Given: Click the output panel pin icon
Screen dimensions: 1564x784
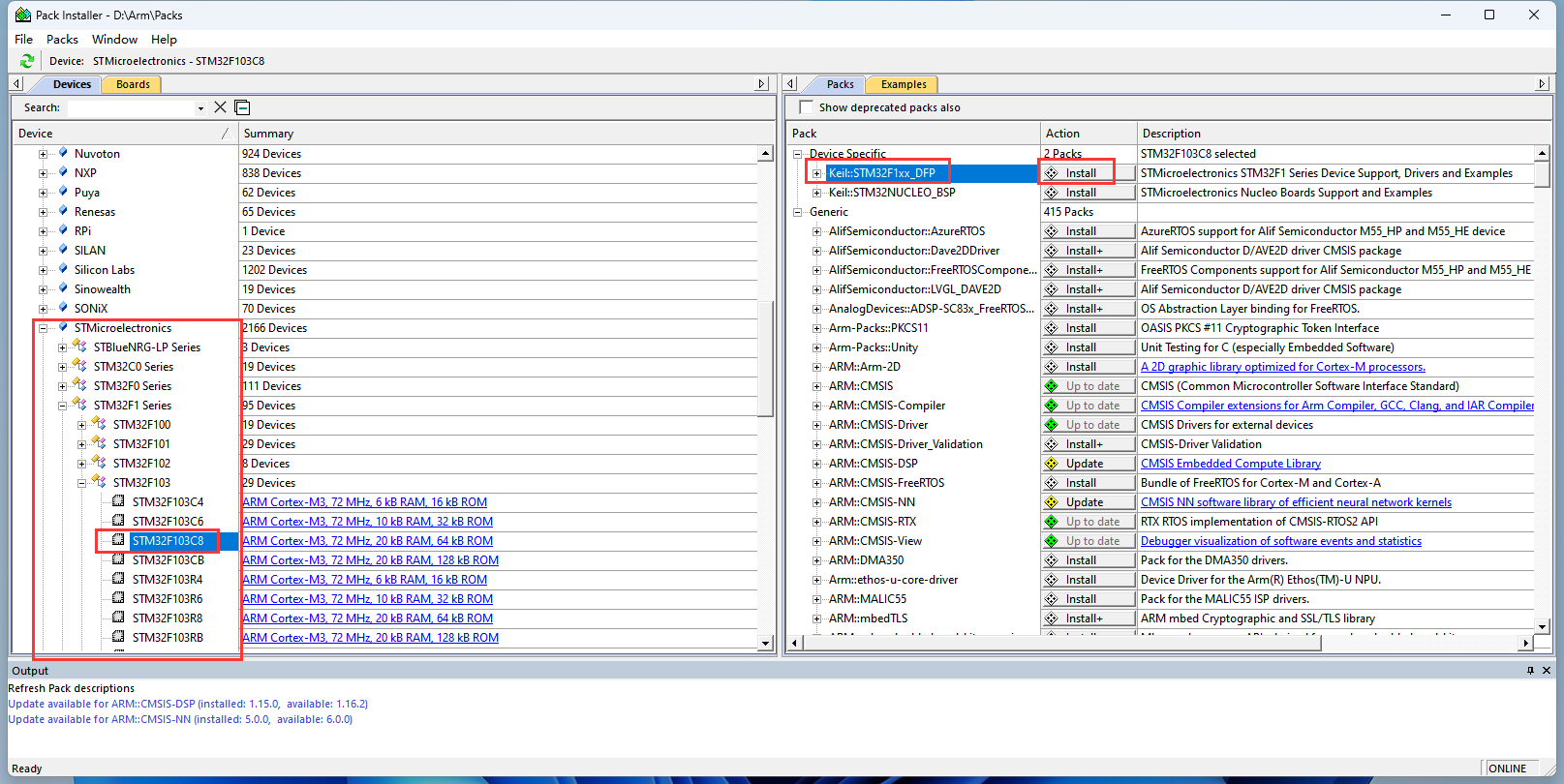Looking at the screenshot, I should (1530, 670).
